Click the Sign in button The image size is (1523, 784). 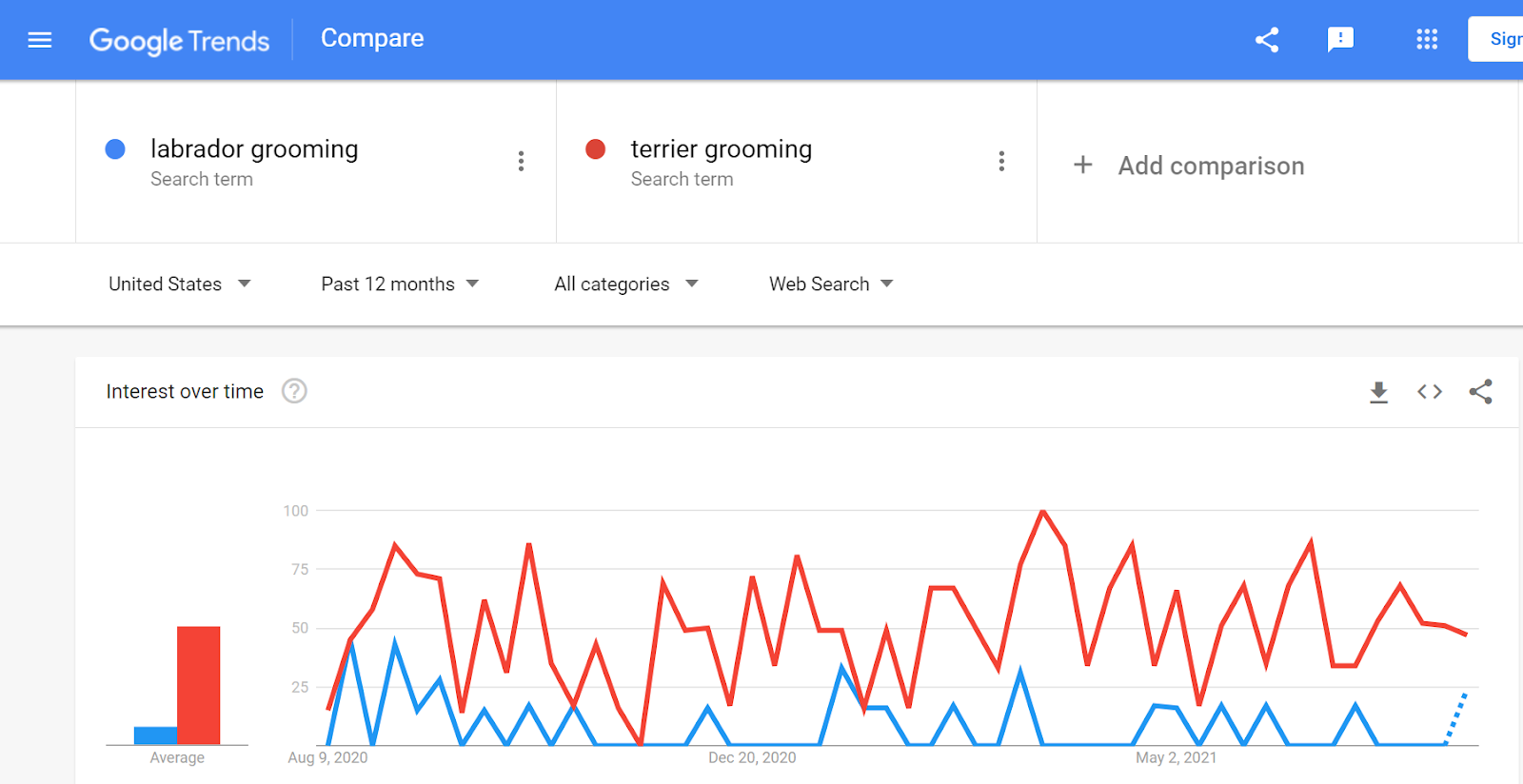1499,39
